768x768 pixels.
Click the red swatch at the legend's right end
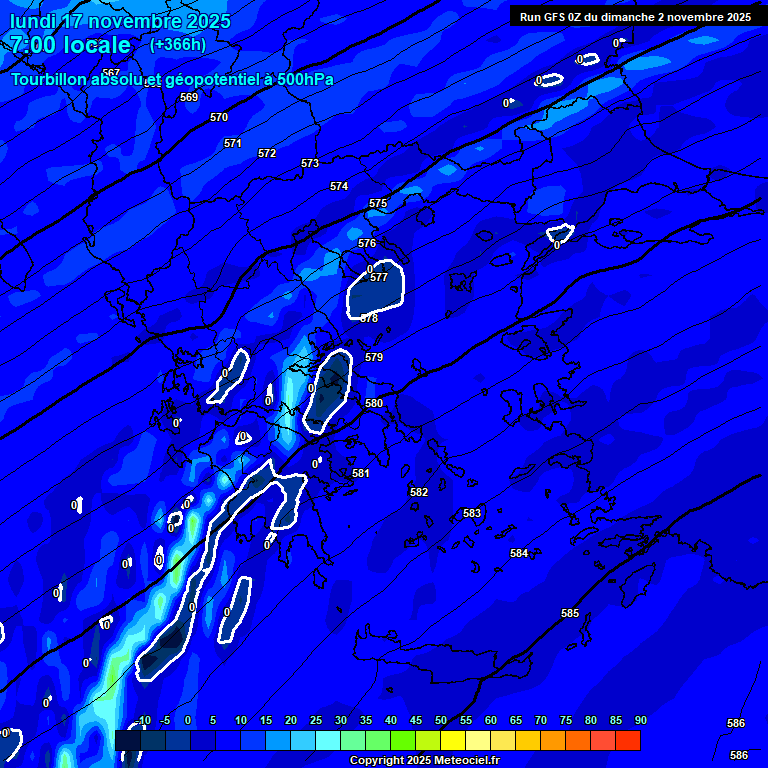pos(628,740)
